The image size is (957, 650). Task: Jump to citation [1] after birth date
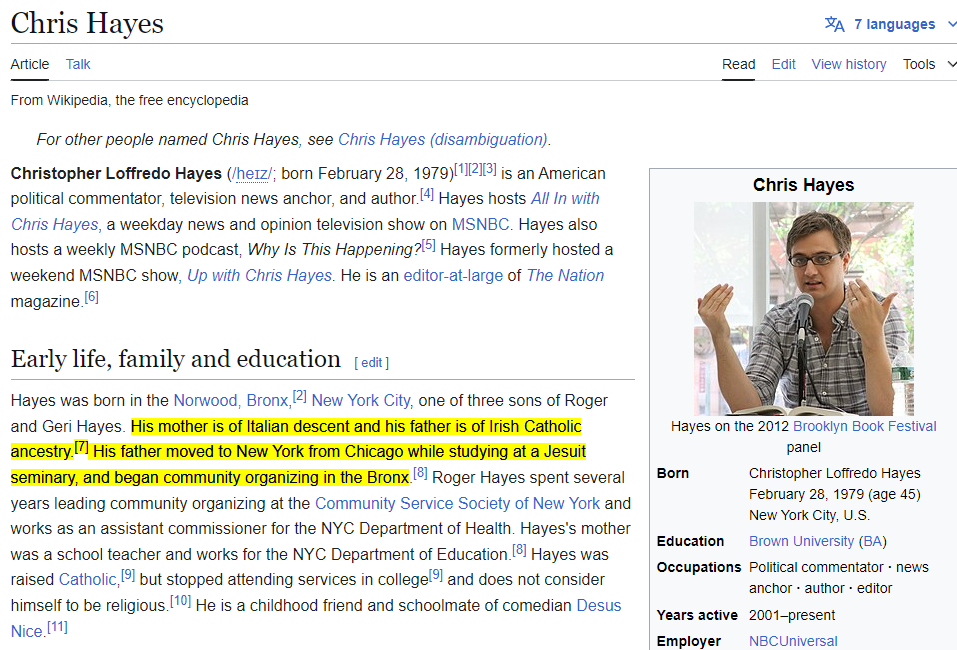(x=461, y=168)
